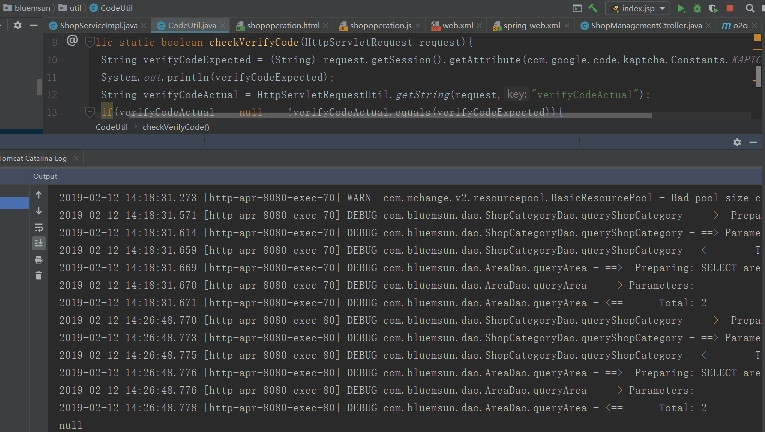The width and height of the screenshot is (765, 432).
Task: Click line number 11 in the gutter
Action: (52, 77)
